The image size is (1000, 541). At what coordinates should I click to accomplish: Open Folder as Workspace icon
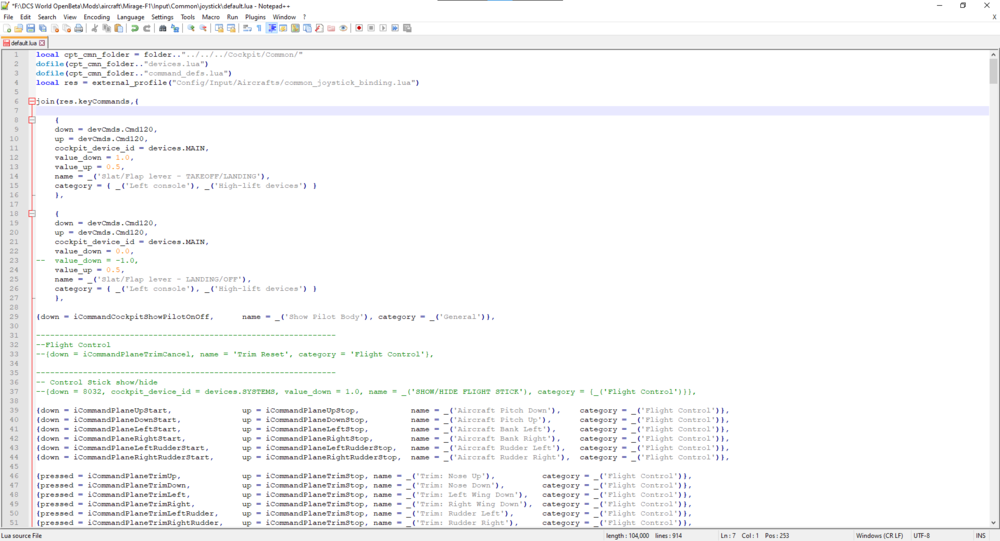click(331, 28)
